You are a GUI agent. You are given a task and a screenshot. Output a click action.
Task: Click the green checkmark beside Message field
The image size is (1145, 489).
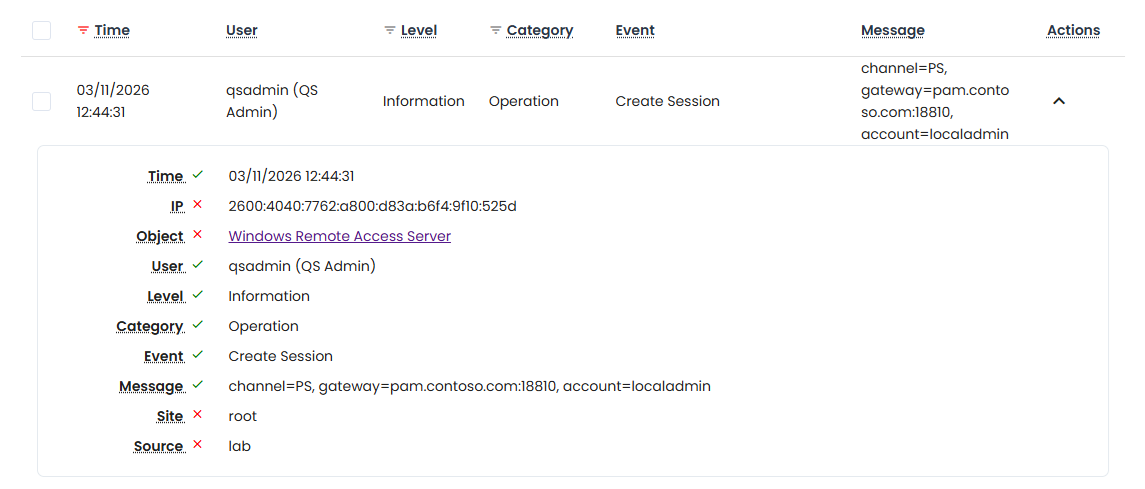(x=198, y=385)
